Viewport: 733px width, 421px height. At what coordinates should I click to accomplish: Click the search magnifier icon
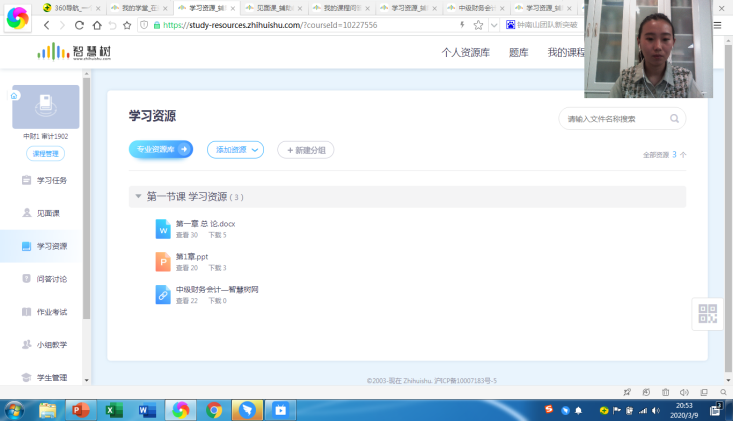675,119
